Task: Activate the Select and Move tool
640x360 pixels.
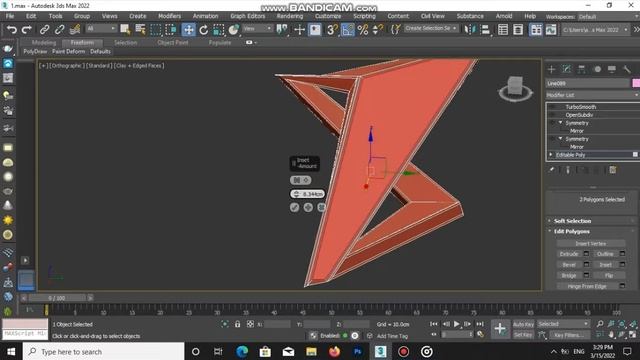Action: (188, 29)
